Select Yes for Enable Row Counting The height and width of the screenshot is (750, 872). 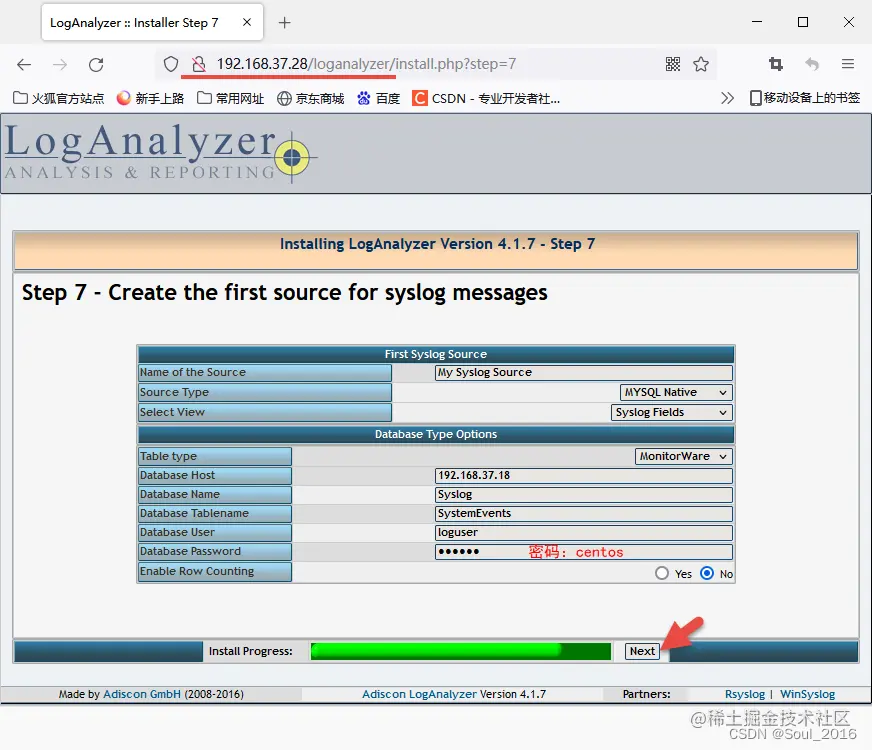click(662, 573)
